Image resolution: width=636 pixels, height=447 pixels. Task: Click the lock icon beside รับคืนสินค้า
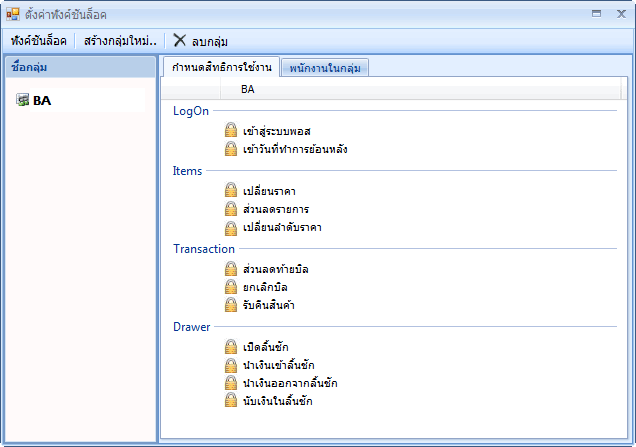(x=231, y=305)
